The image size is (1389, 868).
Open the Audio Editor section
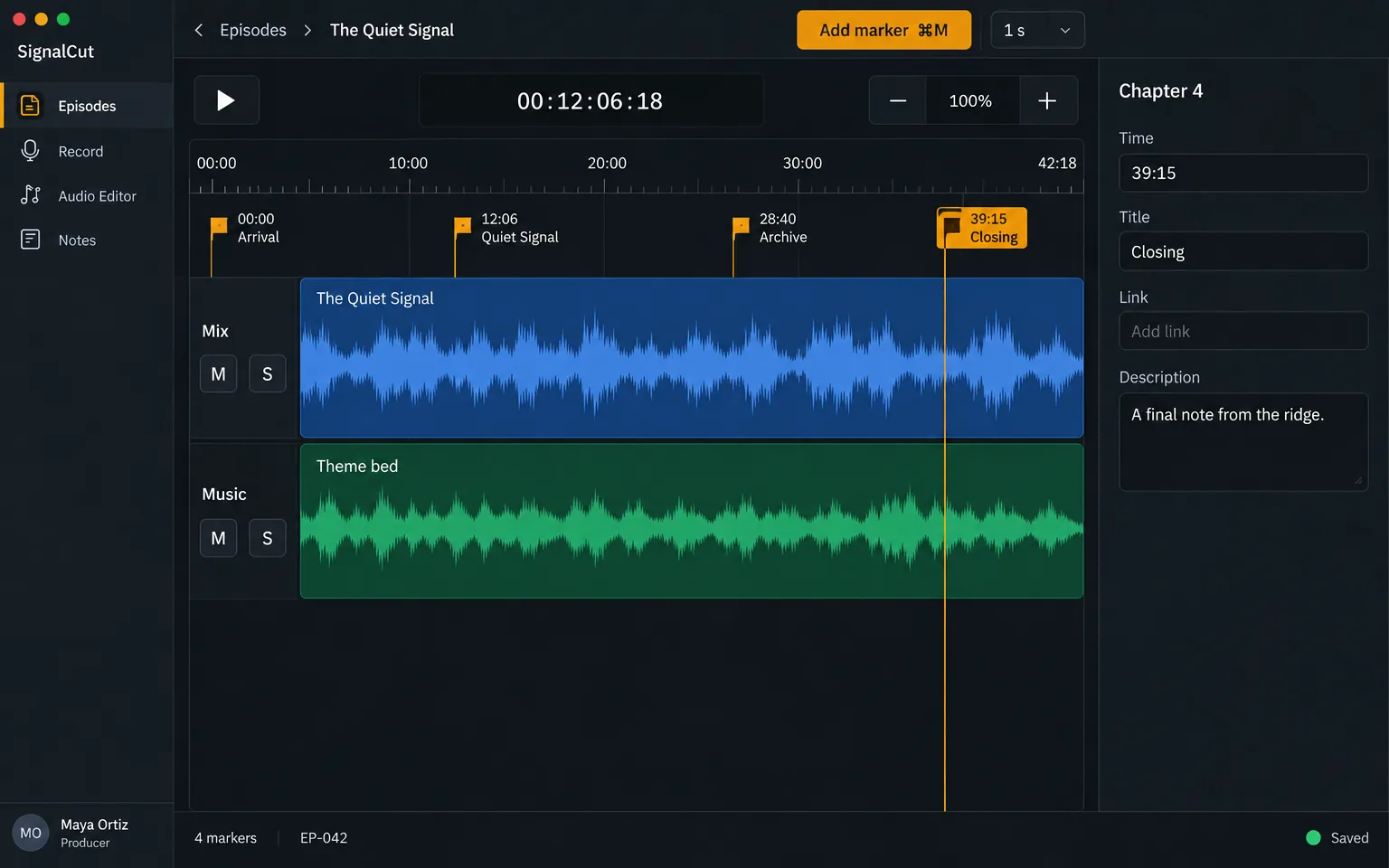point(87,195)
